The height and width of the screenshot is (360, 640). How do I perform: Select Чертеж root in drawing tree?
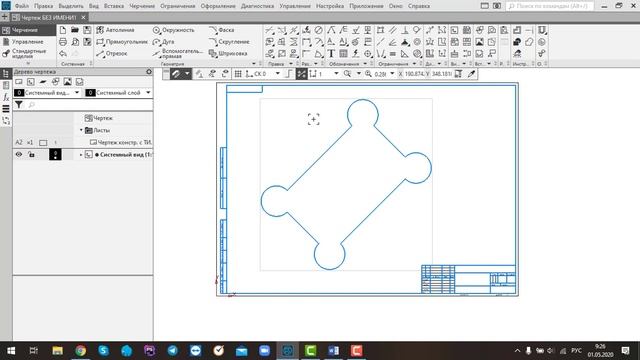99,118
